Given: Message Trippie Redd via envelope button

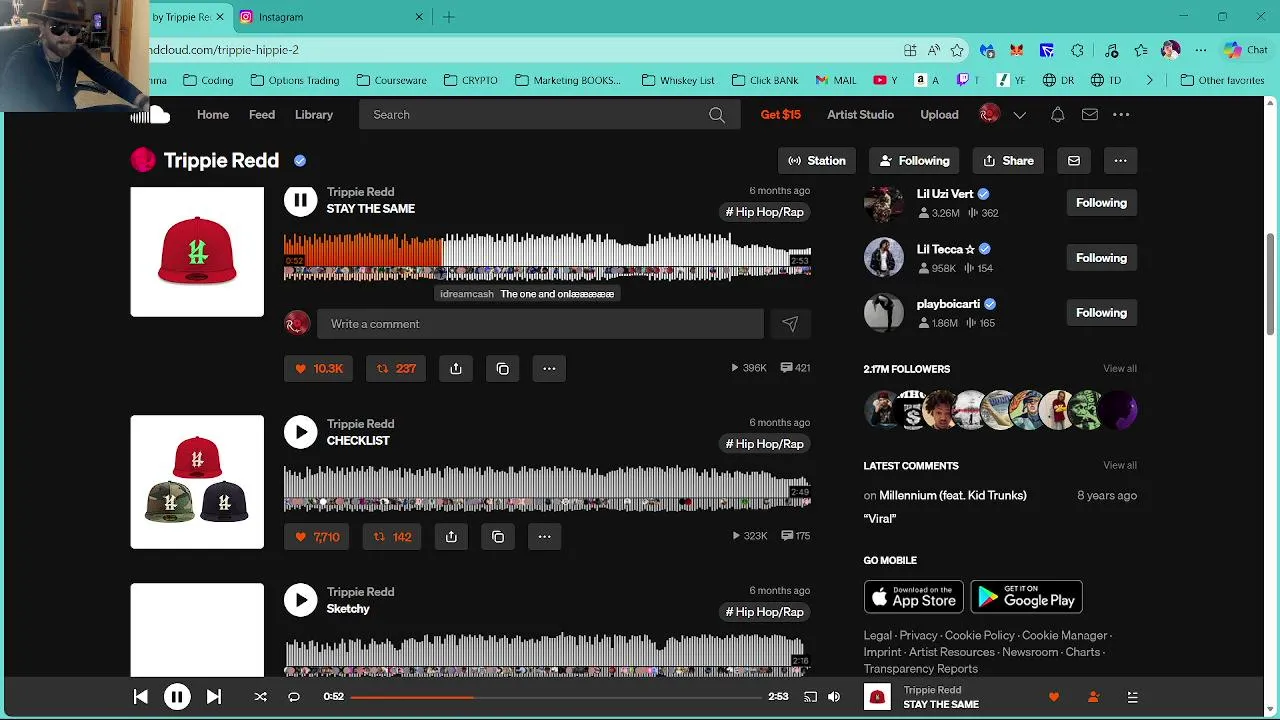Looking at the screenshot, I should pyautogui.click(x=1074, y=161).
